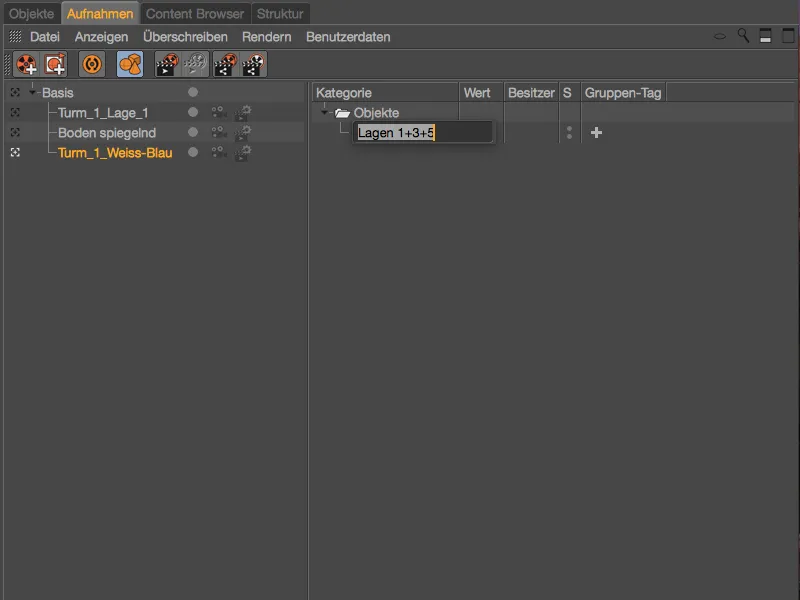Click into the 'Lagen 1+3+5' name field
800x600 pixels.
423,133
